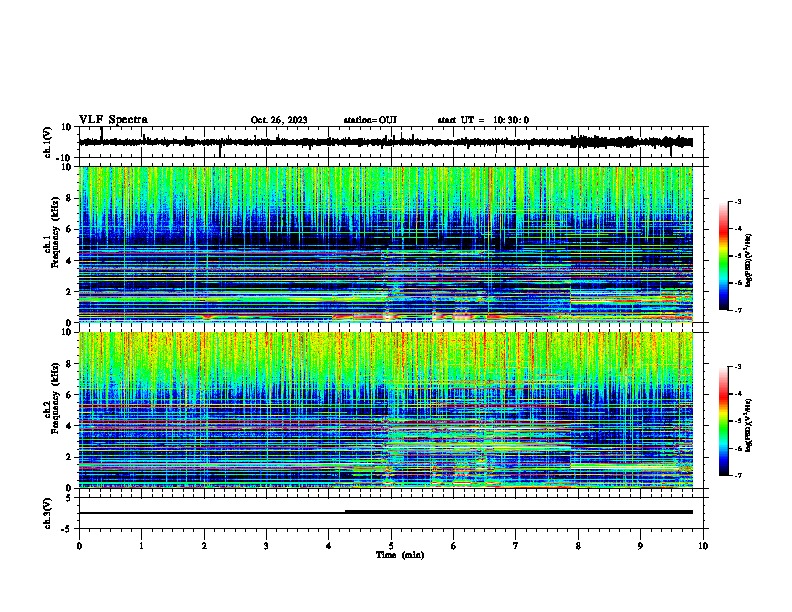The height and width of the screenshot is (612, 792).
Task: Click the "-7" label on ch.1 colorbar
Action: click(738, 310)
